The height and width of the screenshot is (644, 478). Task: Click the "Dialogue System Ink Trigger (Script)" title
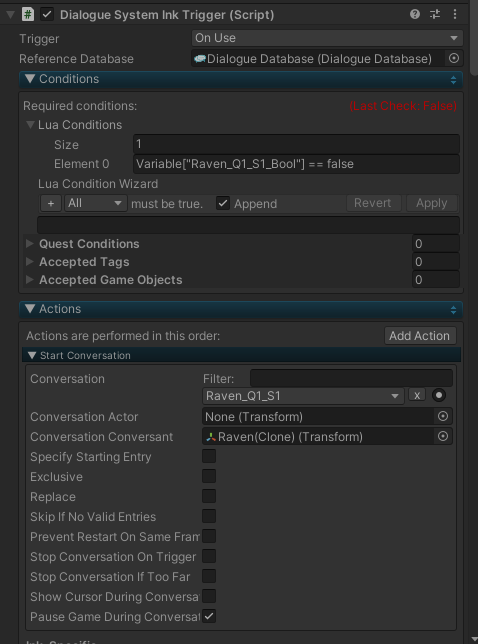[167, 15]
